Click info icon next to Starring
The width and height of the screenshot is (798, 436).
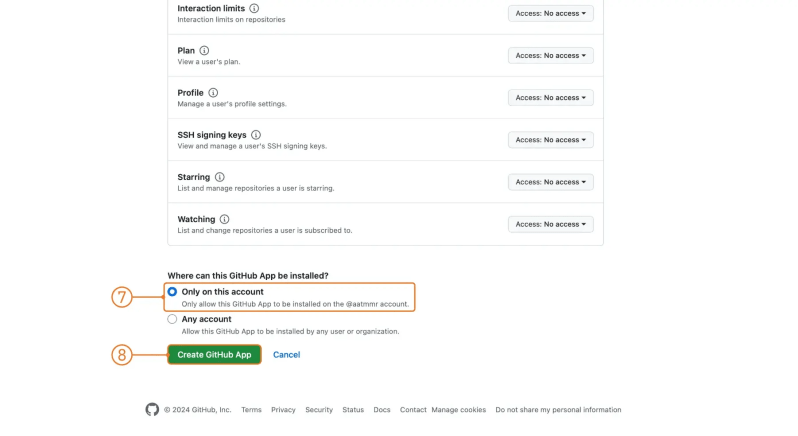[219, 177]
